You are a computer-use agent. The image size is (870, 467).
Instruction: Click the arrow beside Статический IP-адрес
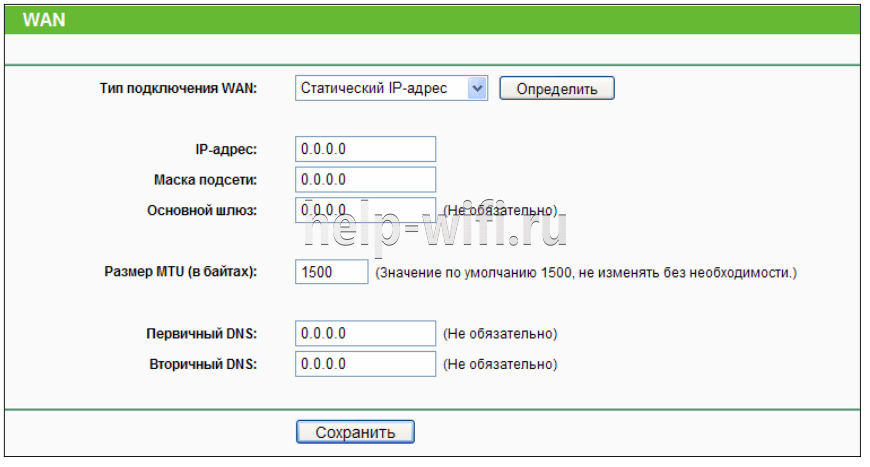pyautogui.click(x=477, y=89)
